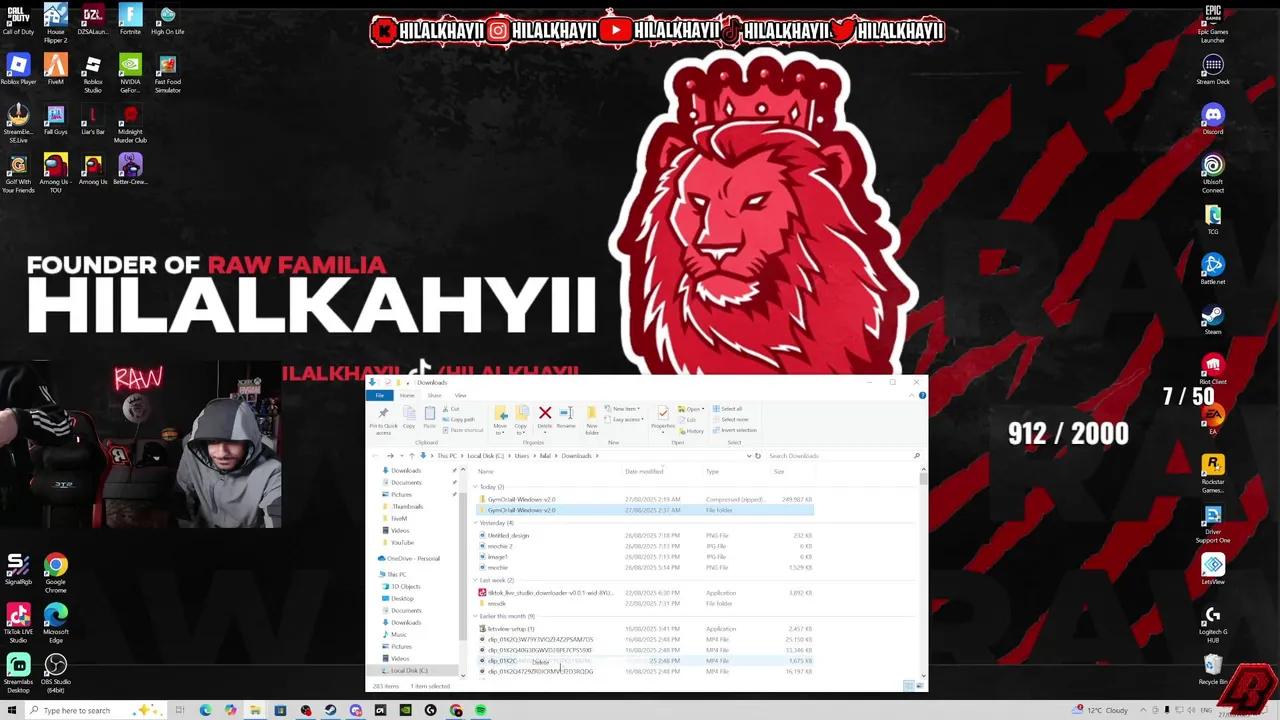Expand the address bar history dropdown

point(749,456)
